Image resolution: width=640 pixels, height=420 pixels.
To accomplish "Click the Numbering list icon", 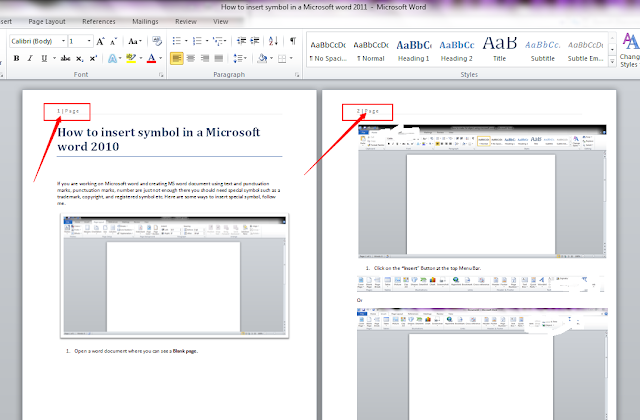I will point(197,41).
